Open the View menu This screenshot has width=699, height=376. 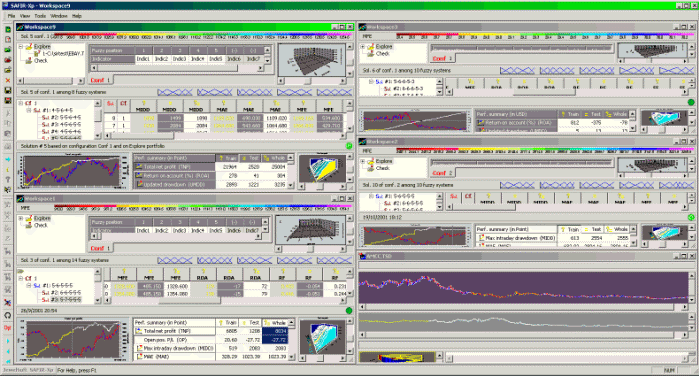tap(25, 16)
